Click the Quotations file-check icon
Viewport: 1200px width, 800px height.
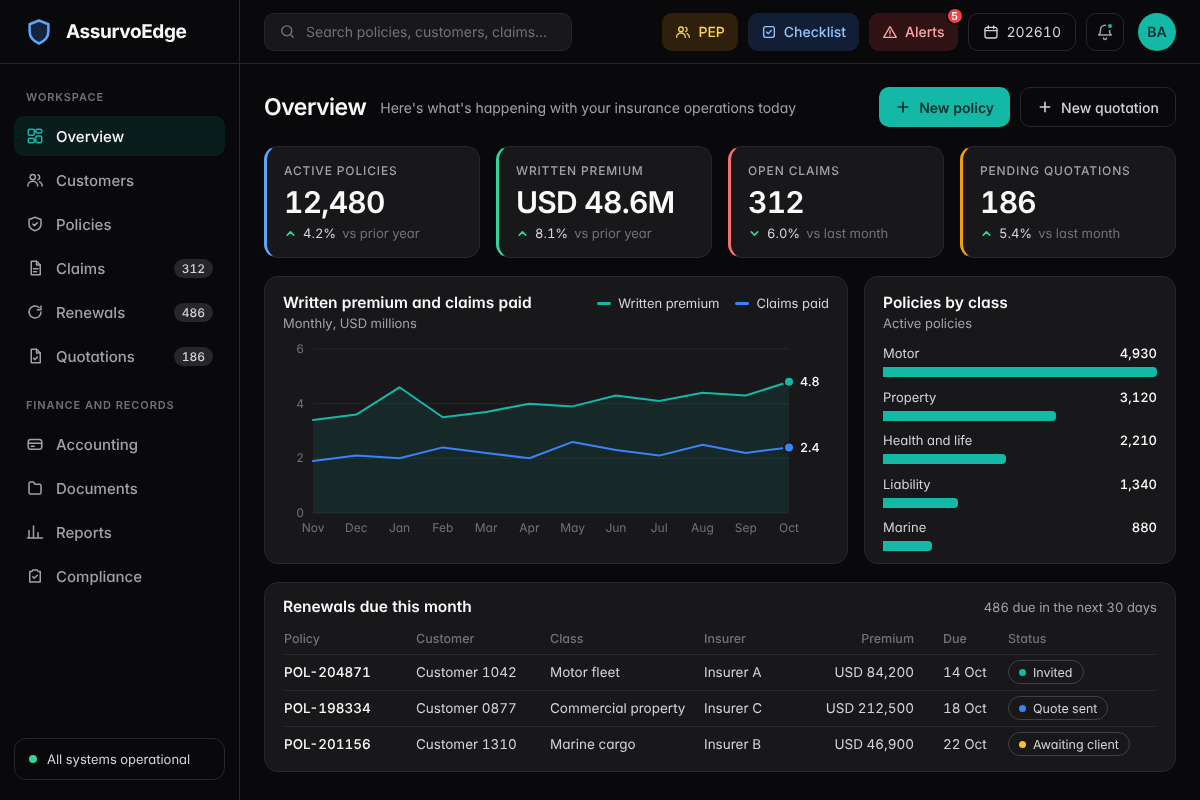tap(35, 356)
